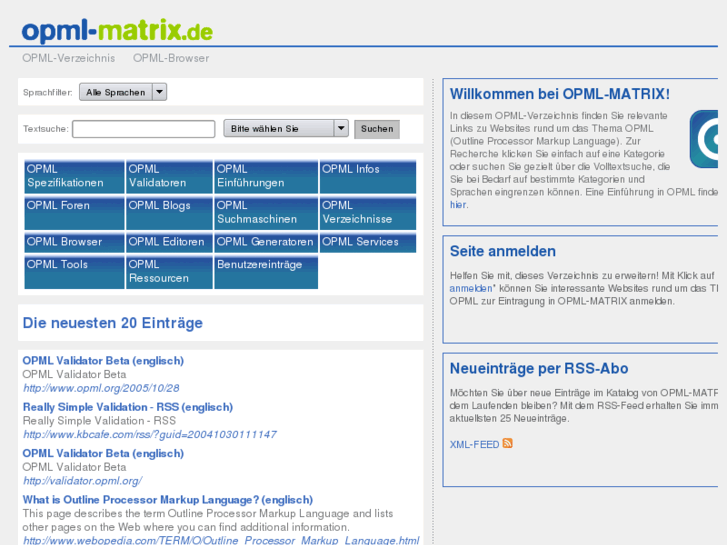Open the OPML Browser category tile
The image size is (727, 545).
74,243
